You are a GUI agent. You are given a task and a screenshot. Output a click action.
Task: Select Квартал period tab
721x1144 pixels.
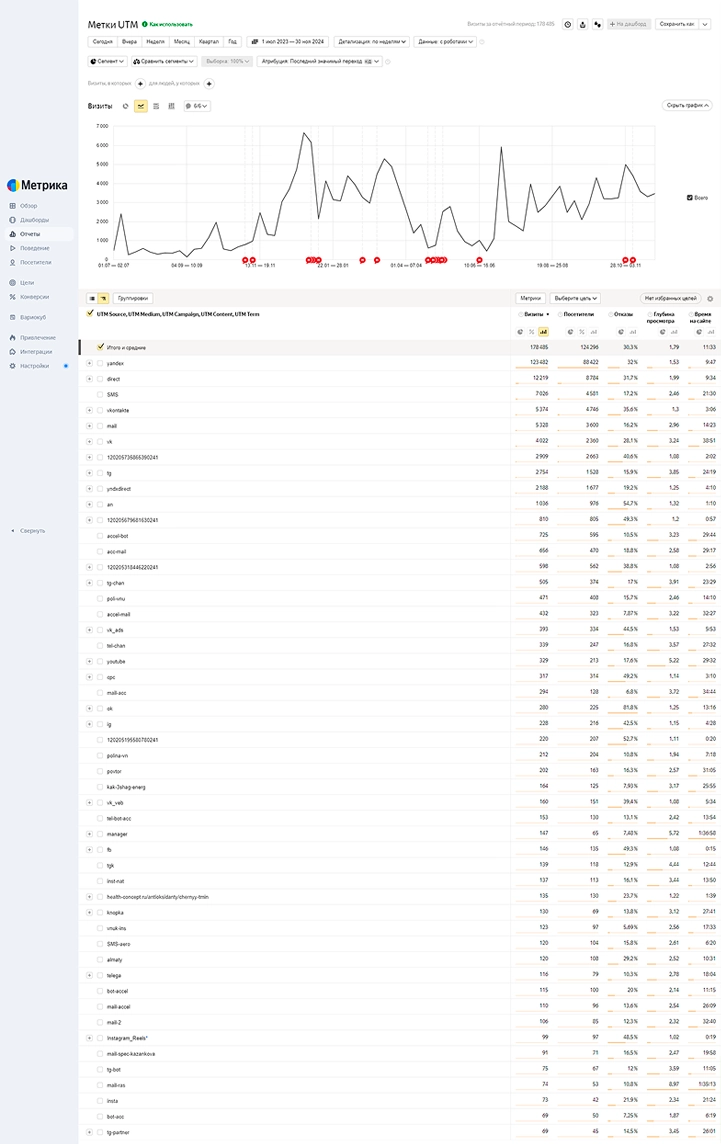(x=209, y=42)
